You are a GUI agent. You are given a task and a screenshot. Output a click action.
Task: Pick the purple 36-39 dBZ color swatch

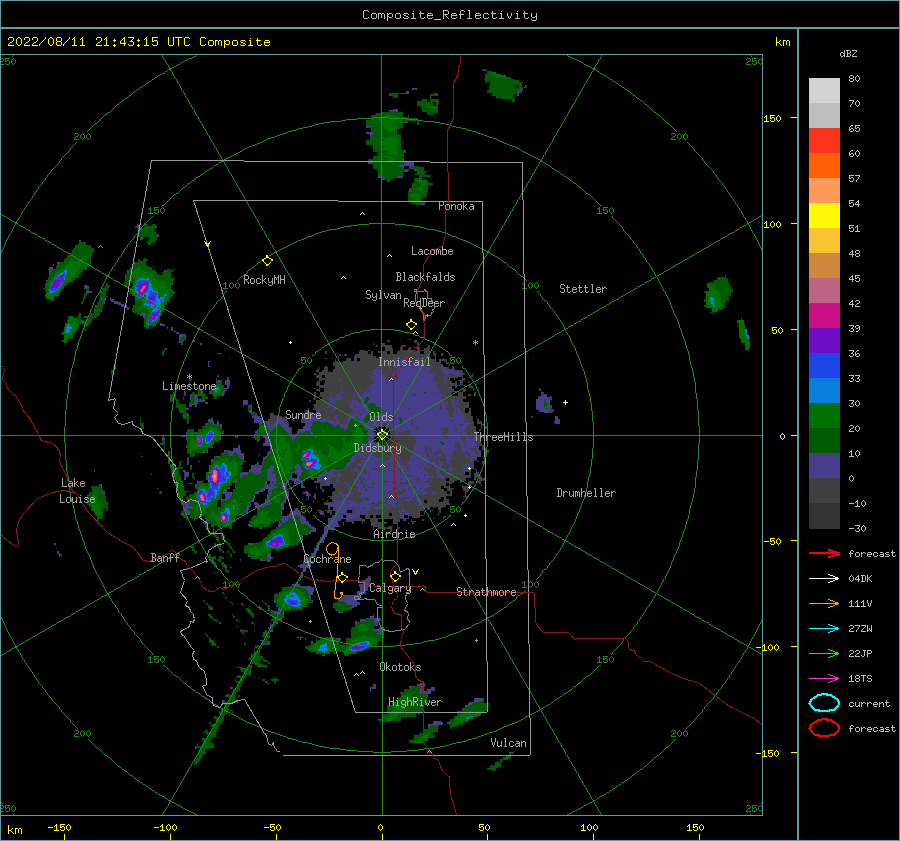pos(824,341)
